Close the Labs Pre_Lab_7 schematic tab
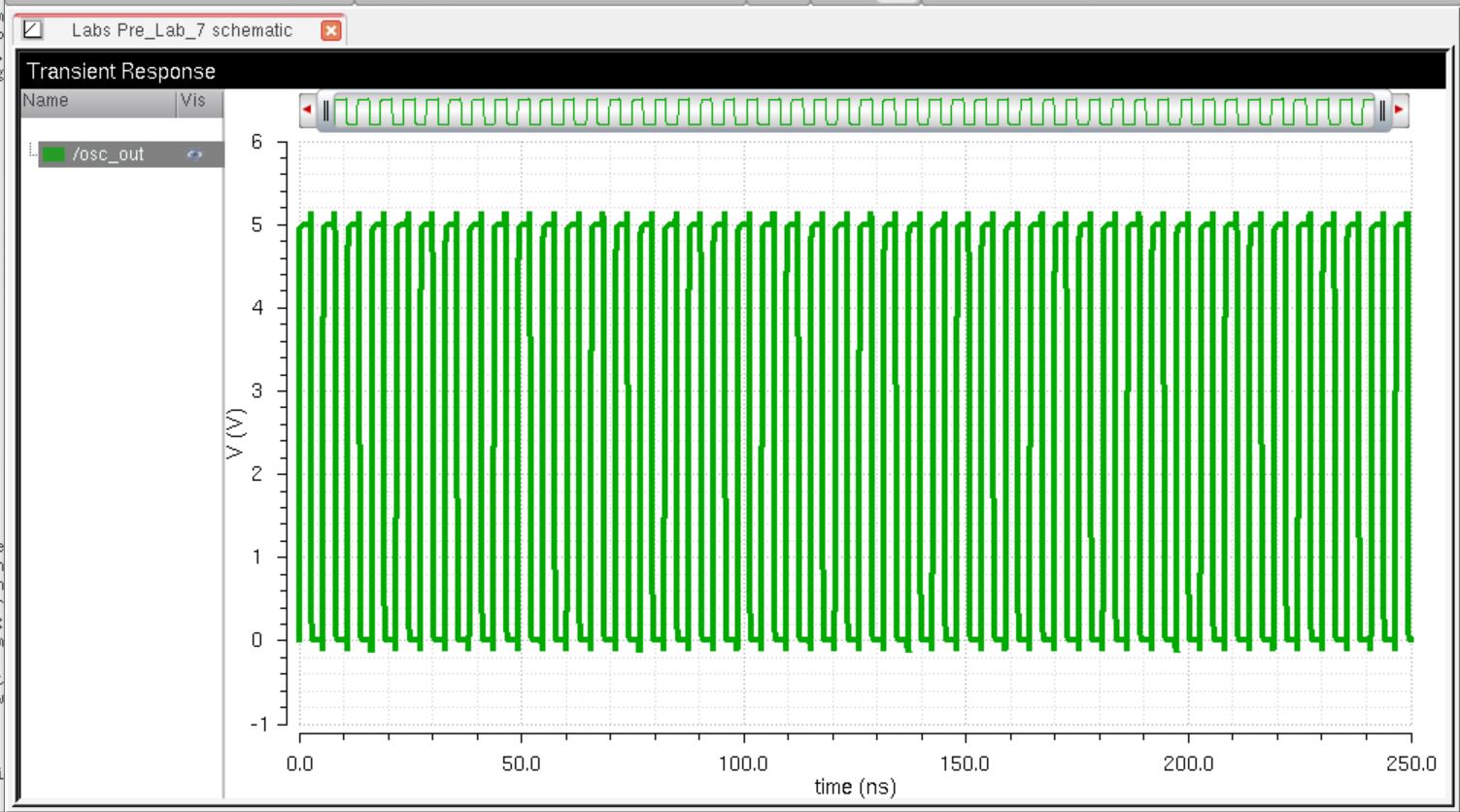Viewport: 1460px width, 812px height. click(331, 31)
